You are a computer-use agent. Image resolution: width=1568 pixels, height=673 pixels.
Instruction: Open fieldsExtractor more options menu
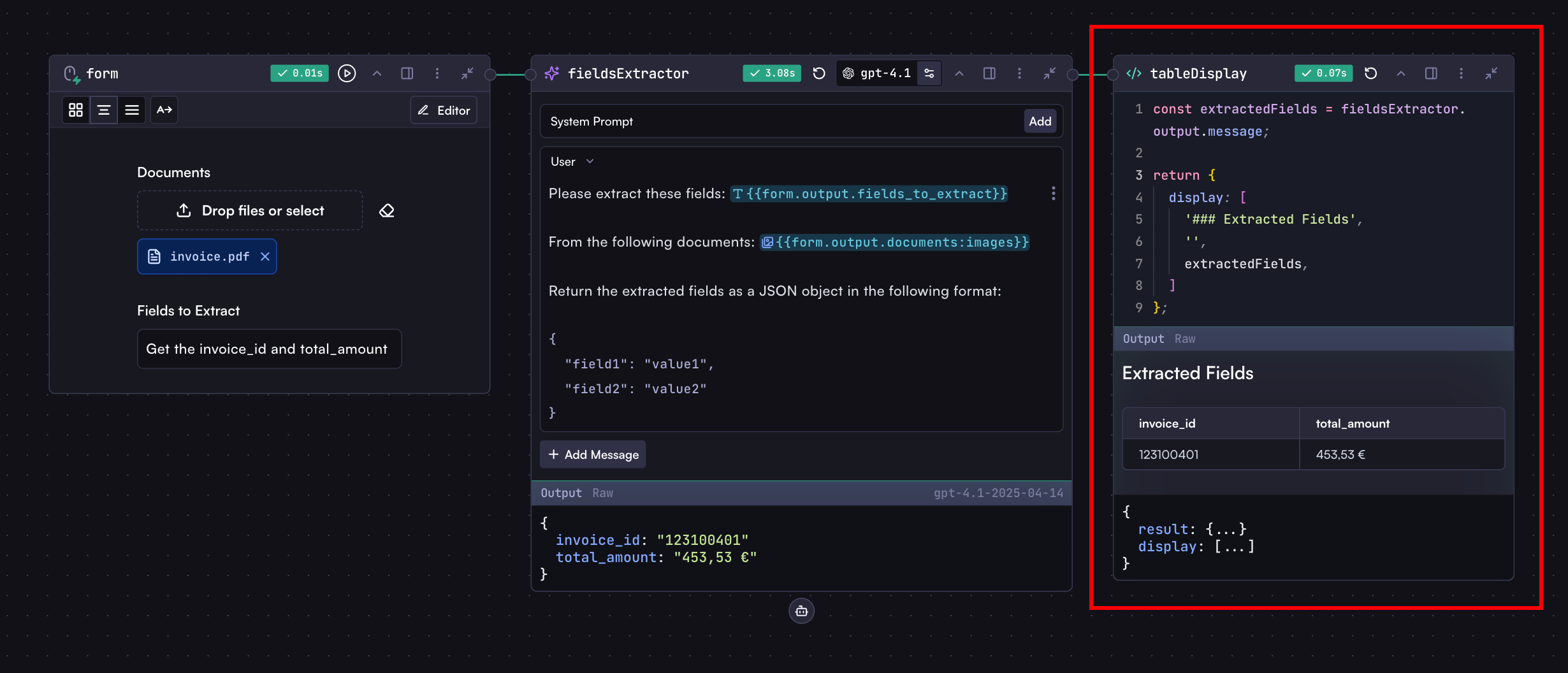coord(1019,73)
